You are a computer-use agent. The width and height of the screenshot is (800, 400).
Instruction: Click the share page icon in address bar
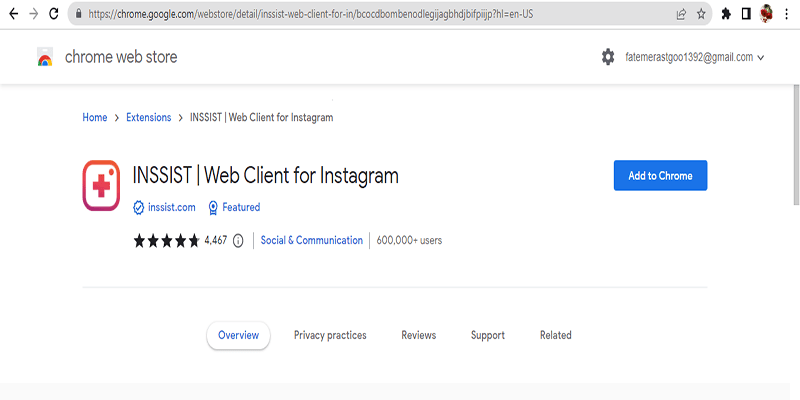(681, 14)
